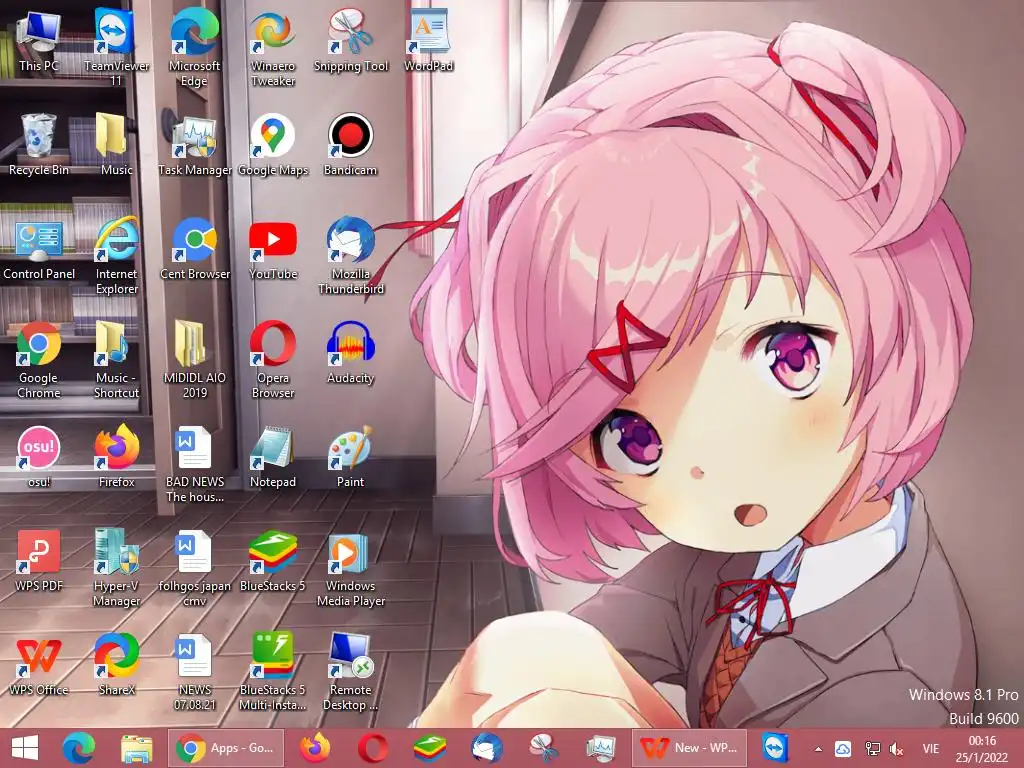The width and height of the screenshot is (1024, 768).
Task: Select the Cent Browser shortcut
Action: 194,249
